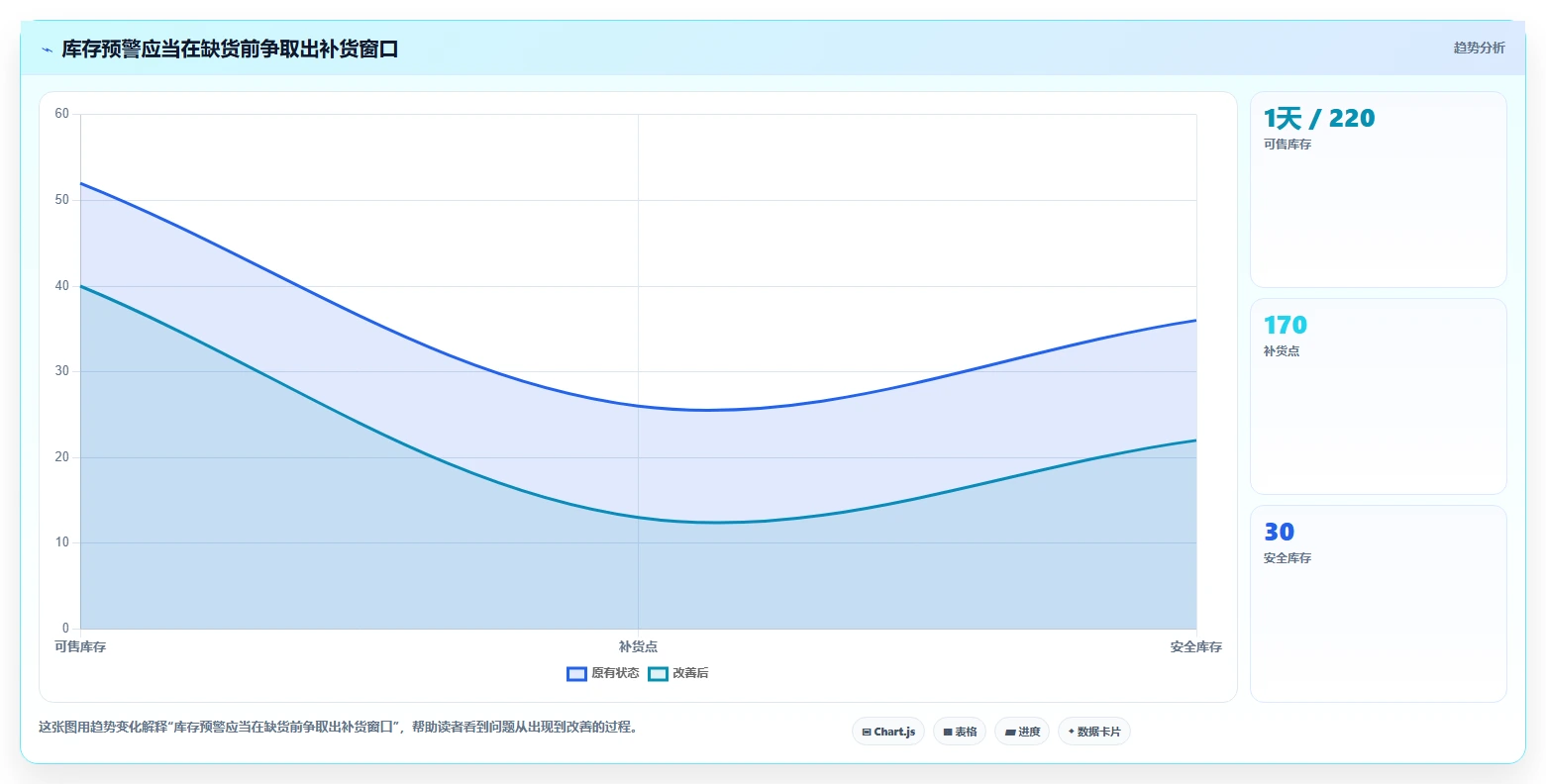Click the 60 y-axis tick label

62,114
